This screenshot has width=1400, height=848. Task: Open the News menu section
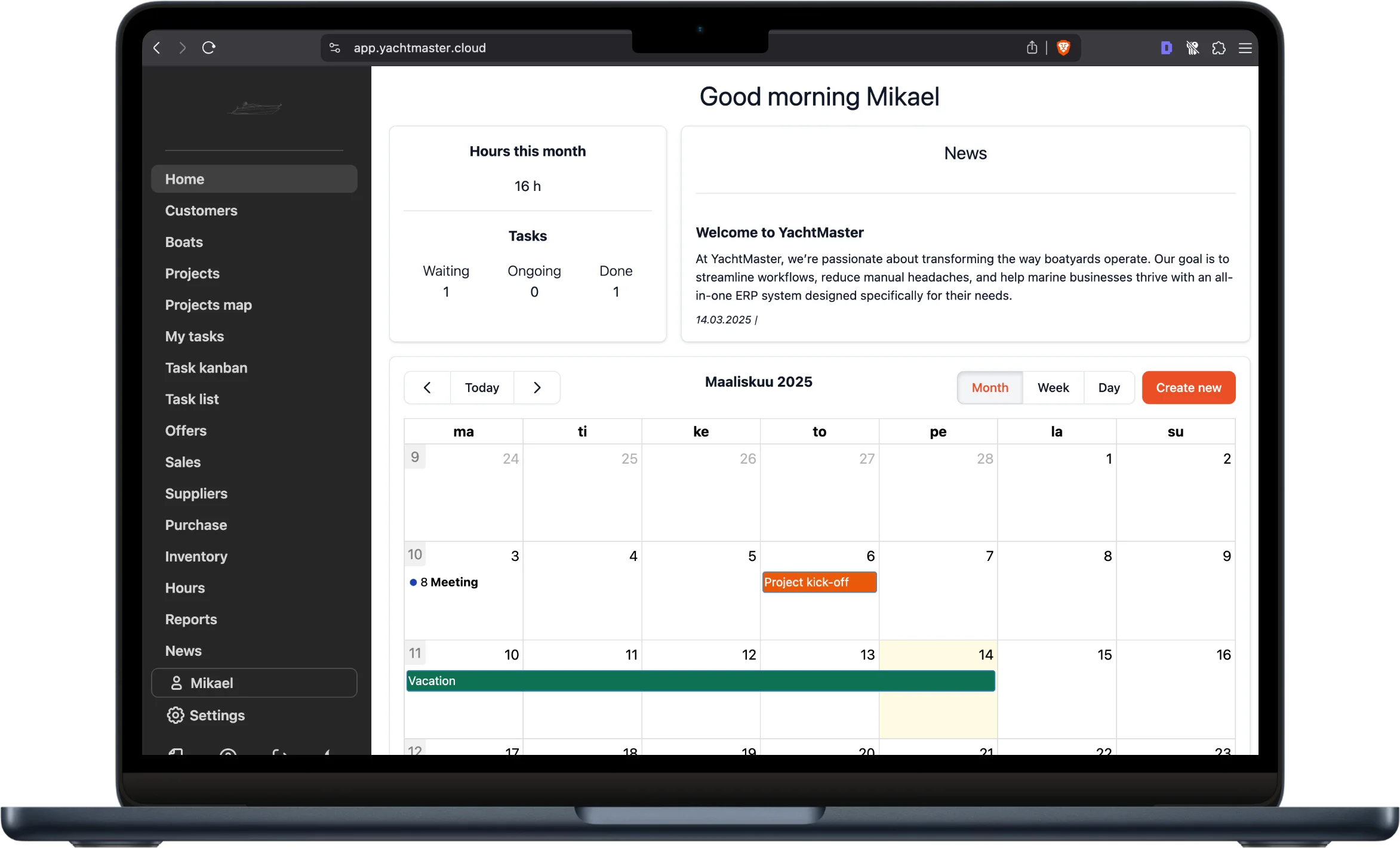(182, 651)
